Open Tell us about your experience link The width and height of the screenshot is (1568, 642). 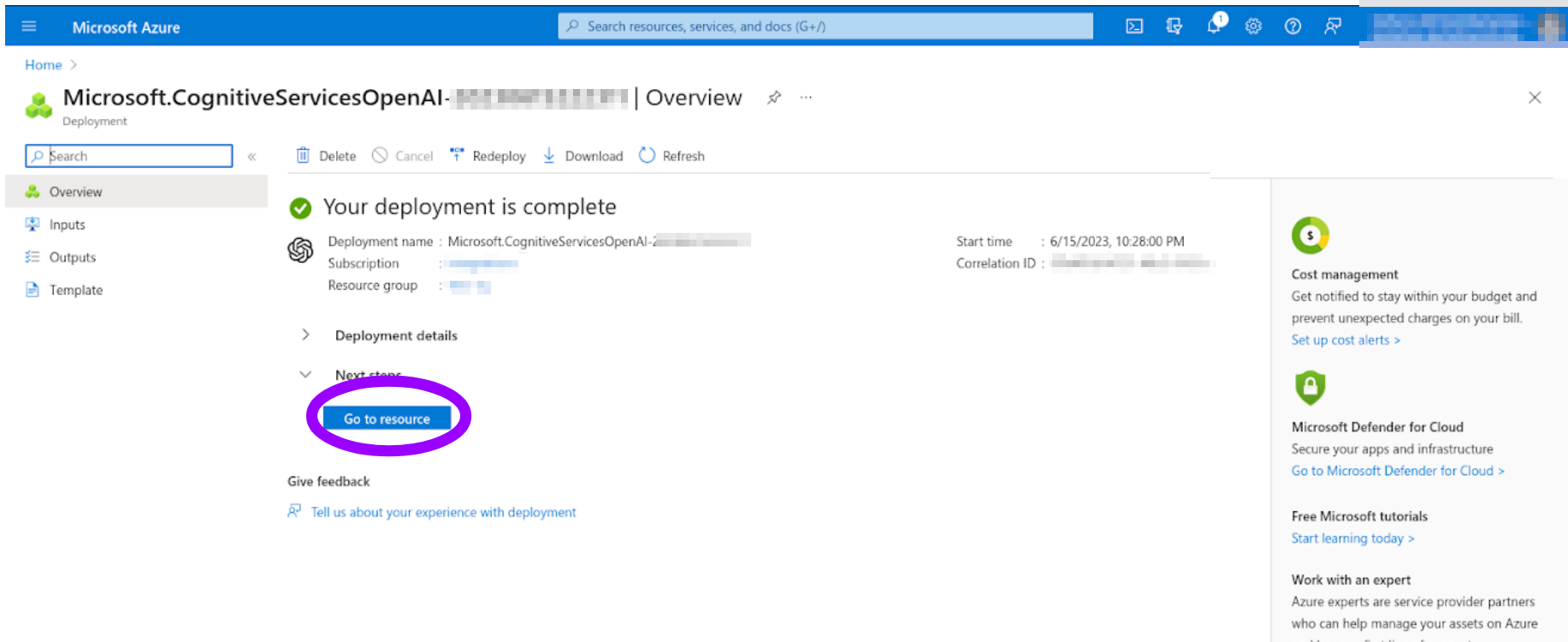(443, 512)
